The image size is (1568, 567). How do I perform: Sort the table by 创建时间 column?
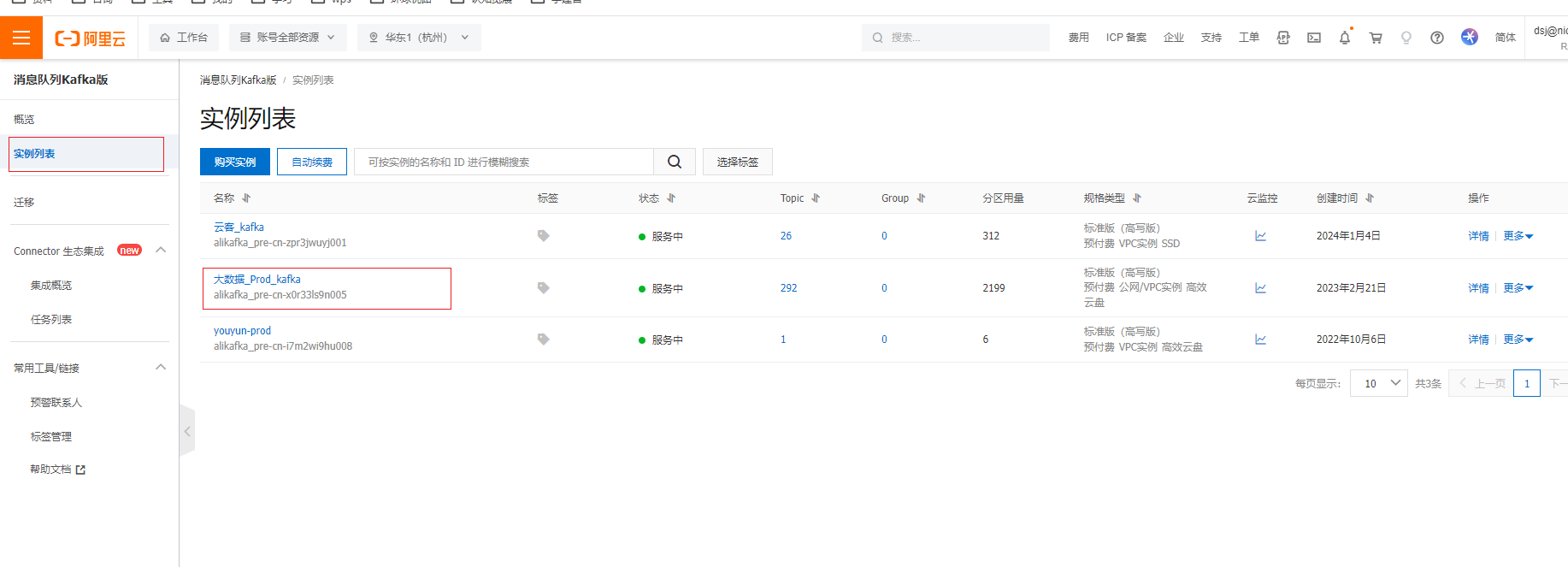coord(1370,198)
